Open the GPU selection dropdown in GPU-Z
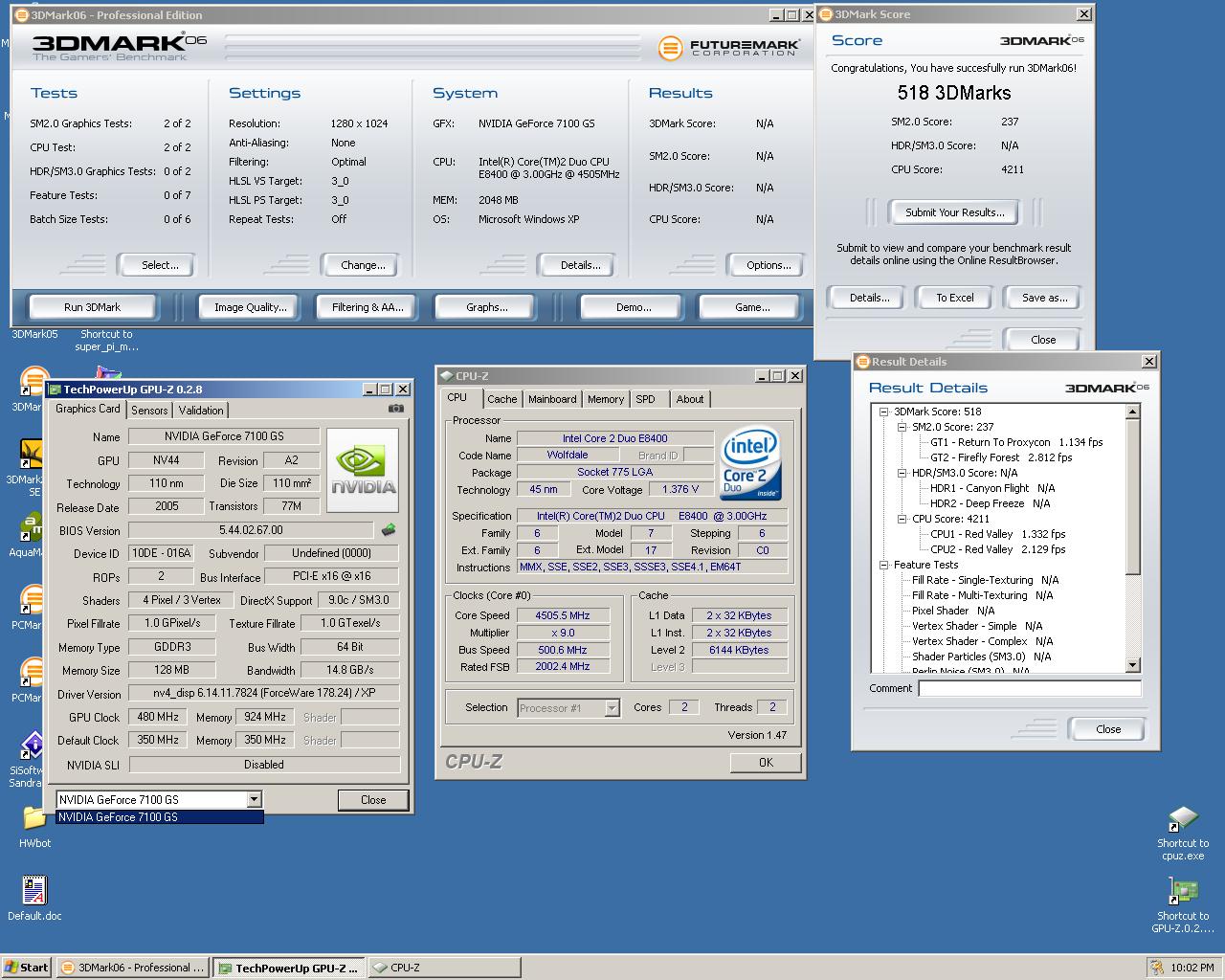The width and height of the screenshot is (1225, 980). click(x=254, y=799)
